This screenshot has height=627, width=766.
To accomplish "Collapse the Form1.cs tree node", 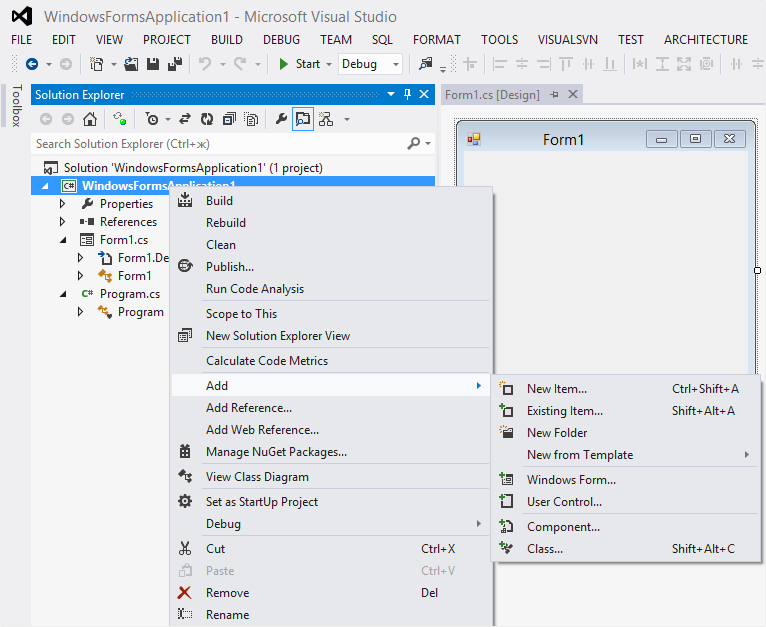I will (62, 240).
